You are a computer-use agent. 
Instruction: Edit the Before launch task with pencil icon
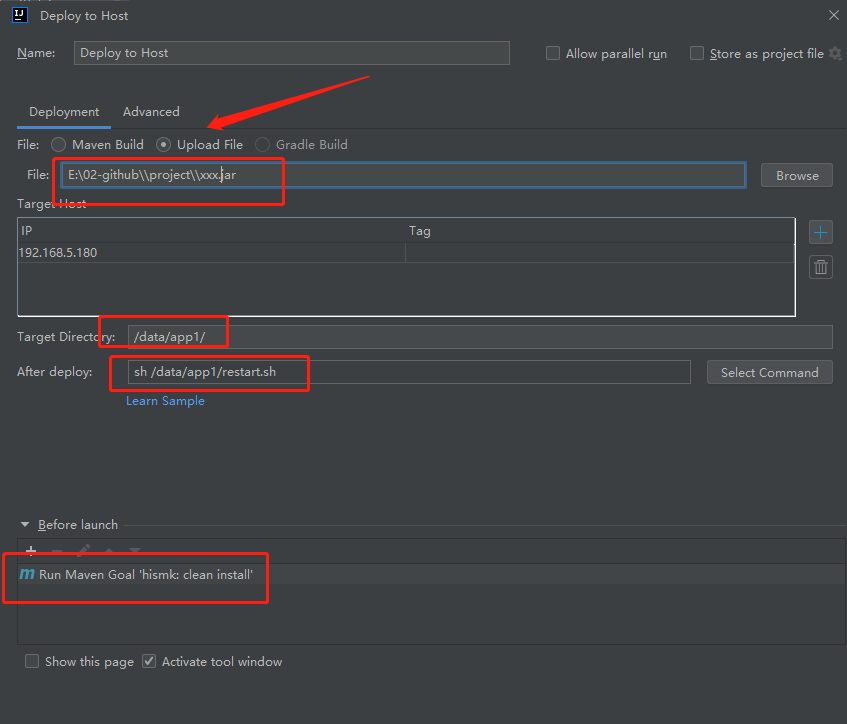82,549
